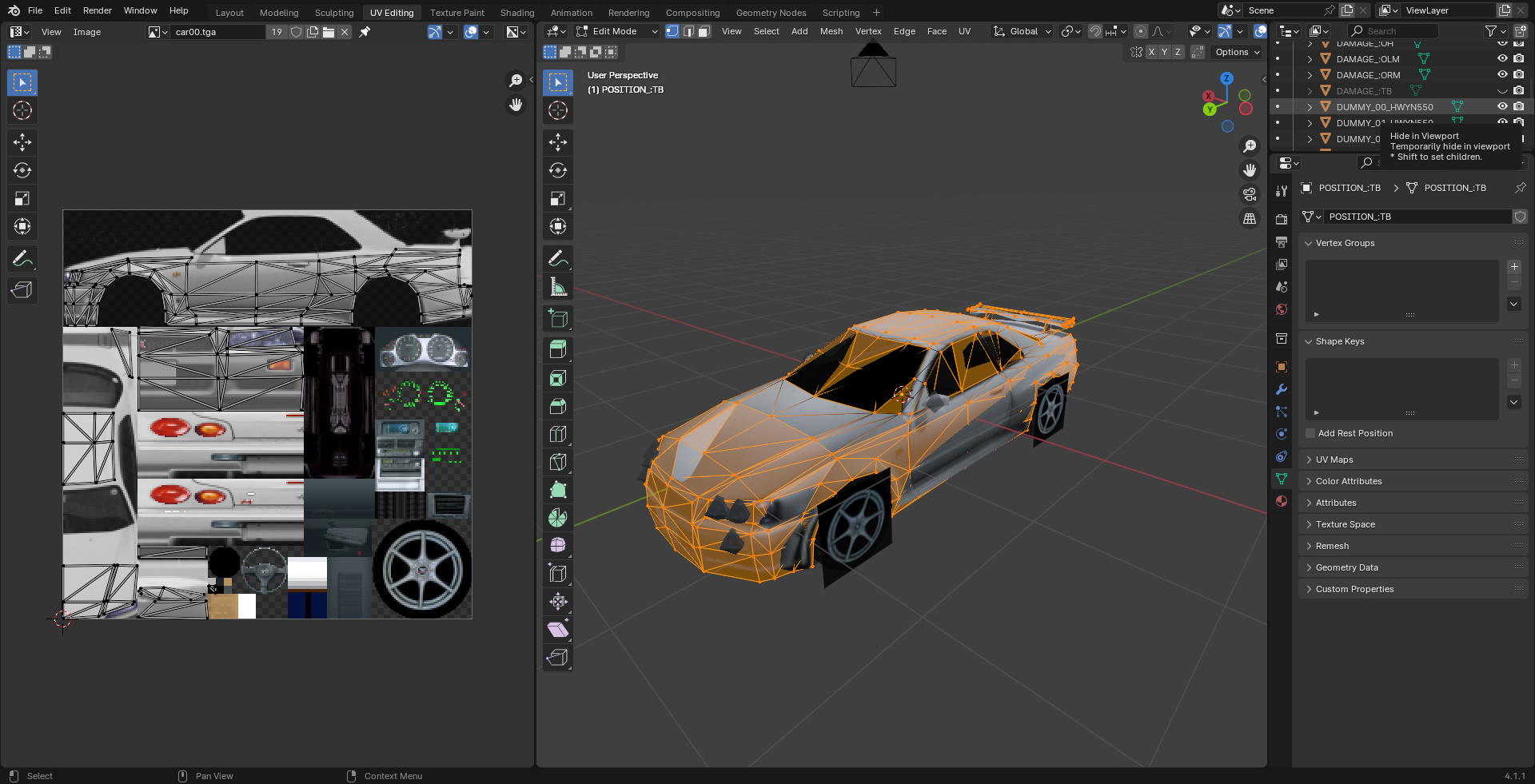Open the Global transform orientation dropdown
Screen dimensions: 1535x784
[x=1022, y=31]
